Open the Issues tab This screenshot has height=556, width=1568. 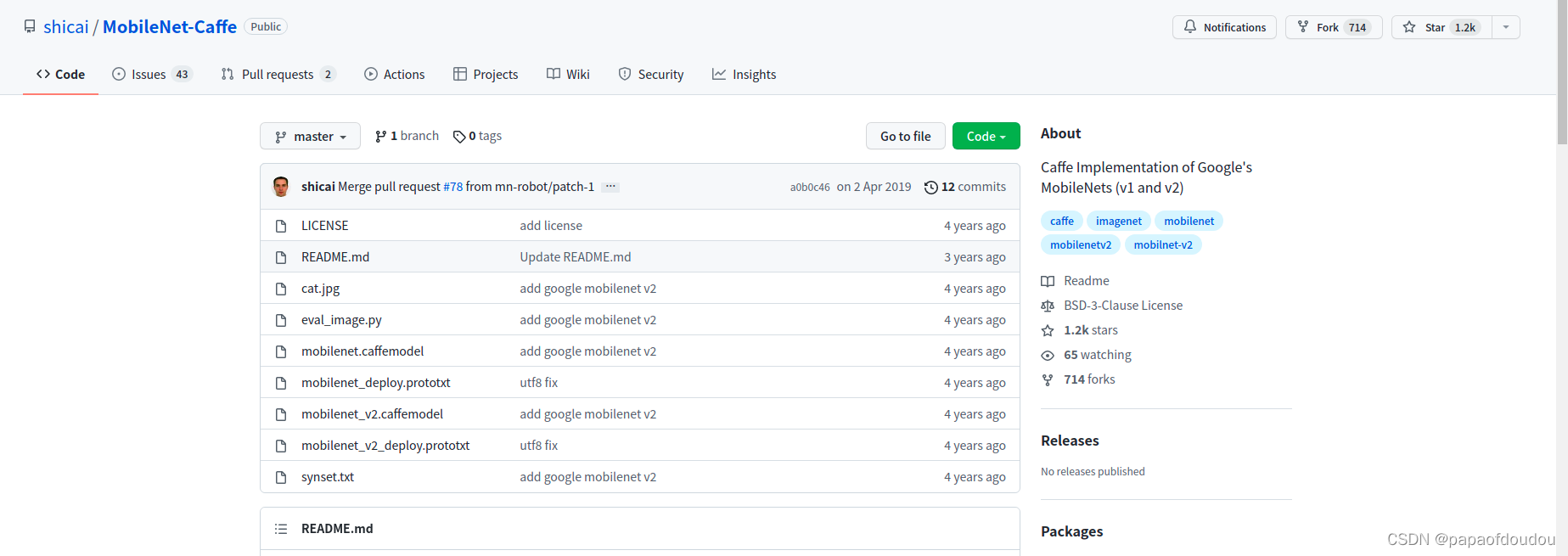pos(153,75)
